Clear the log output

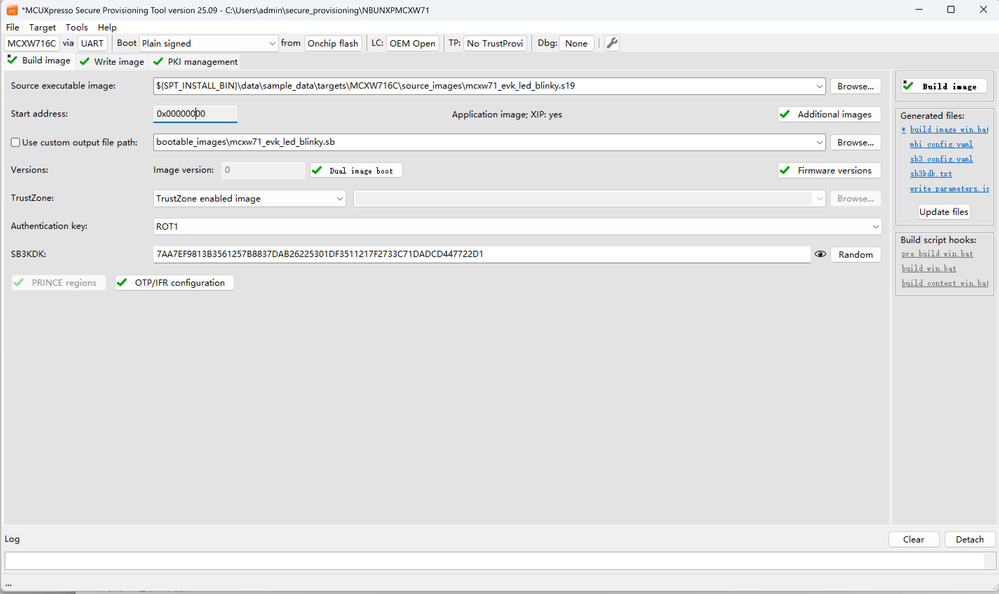[x=913, y=539]
